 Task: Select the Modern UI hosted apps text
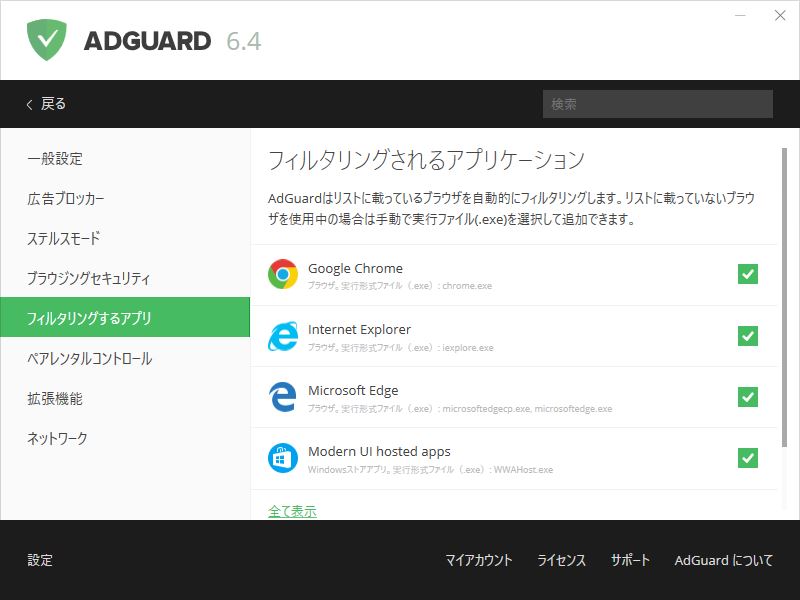coord(379,452)
